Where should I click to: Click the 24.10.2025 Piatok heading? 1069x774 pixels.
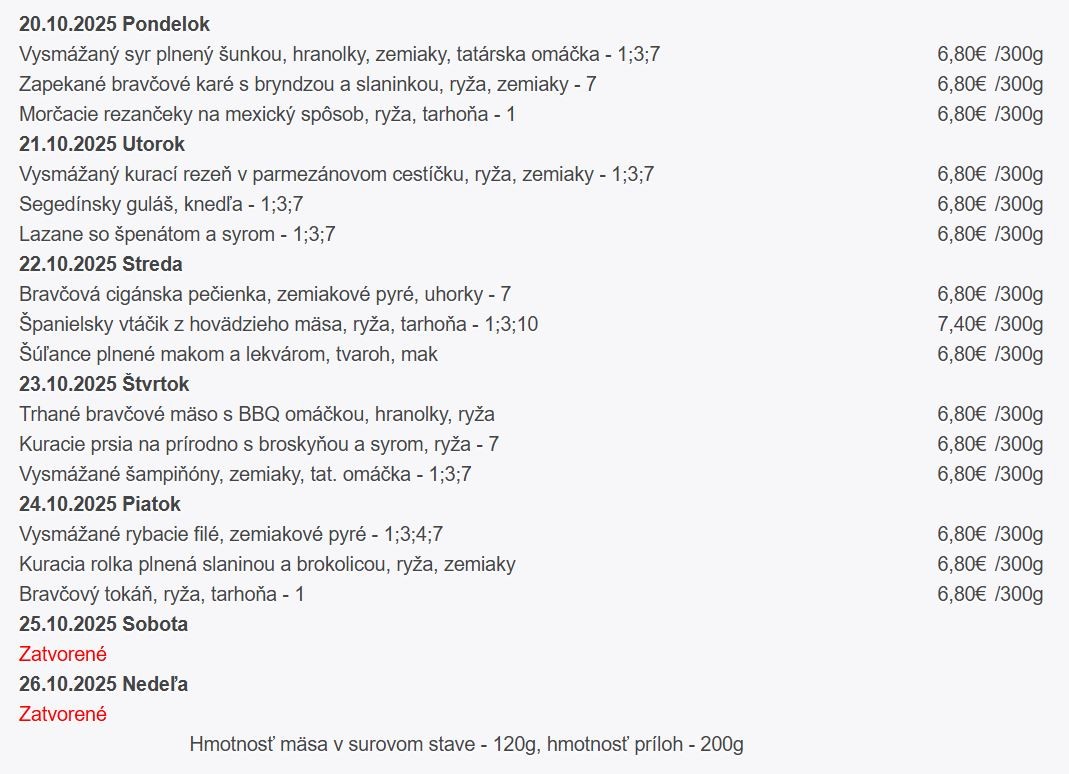100,504
